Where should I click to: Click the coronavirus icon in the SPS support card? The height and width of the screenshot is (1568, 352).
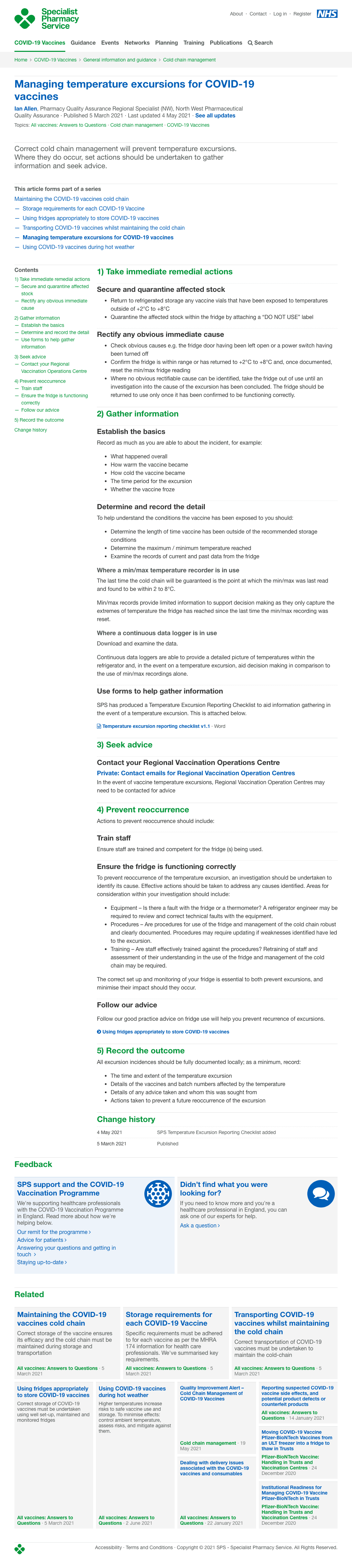(158, 1194)
